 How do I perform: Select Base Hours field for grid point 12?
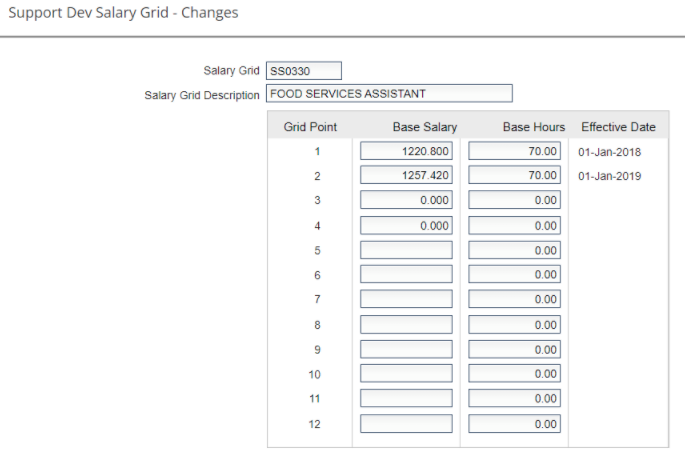click(x=514, y=424)
